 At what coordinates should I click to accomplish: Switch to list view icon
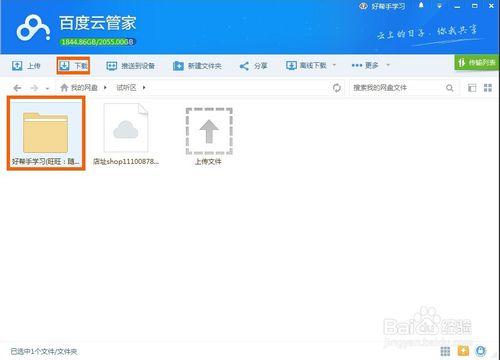point(472,88)
